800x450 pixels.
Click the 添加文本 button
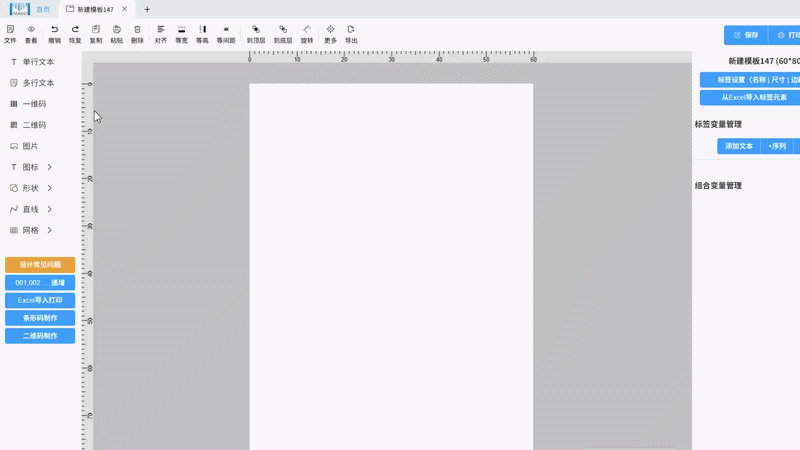[x=738, y=146]
